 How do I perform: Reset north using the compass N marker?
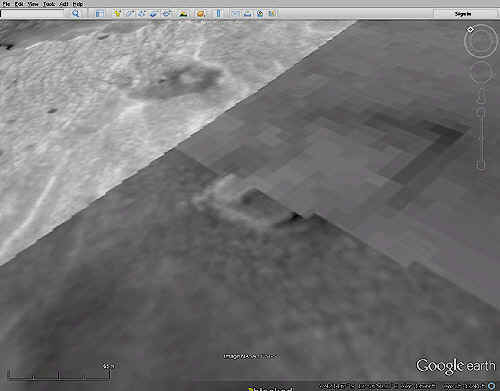tap(470, 29)
